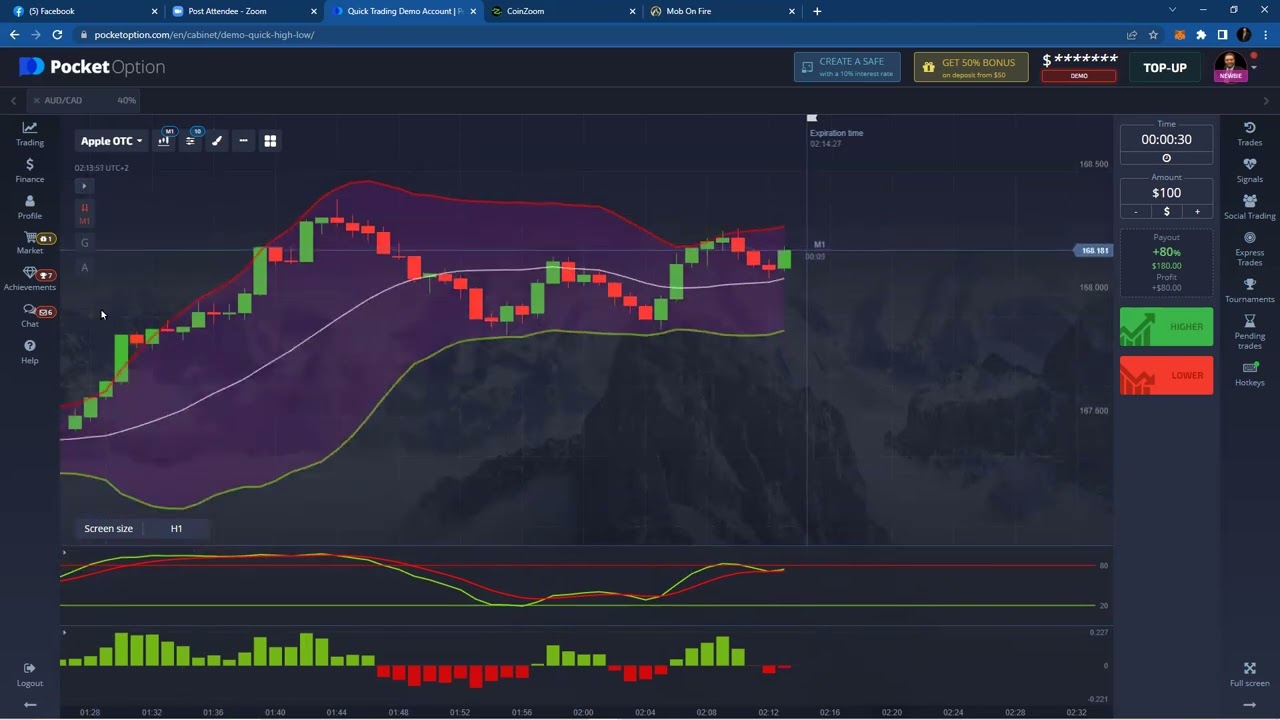
Task: Click the 00:00:30 time field
Action: point(1166,140)
